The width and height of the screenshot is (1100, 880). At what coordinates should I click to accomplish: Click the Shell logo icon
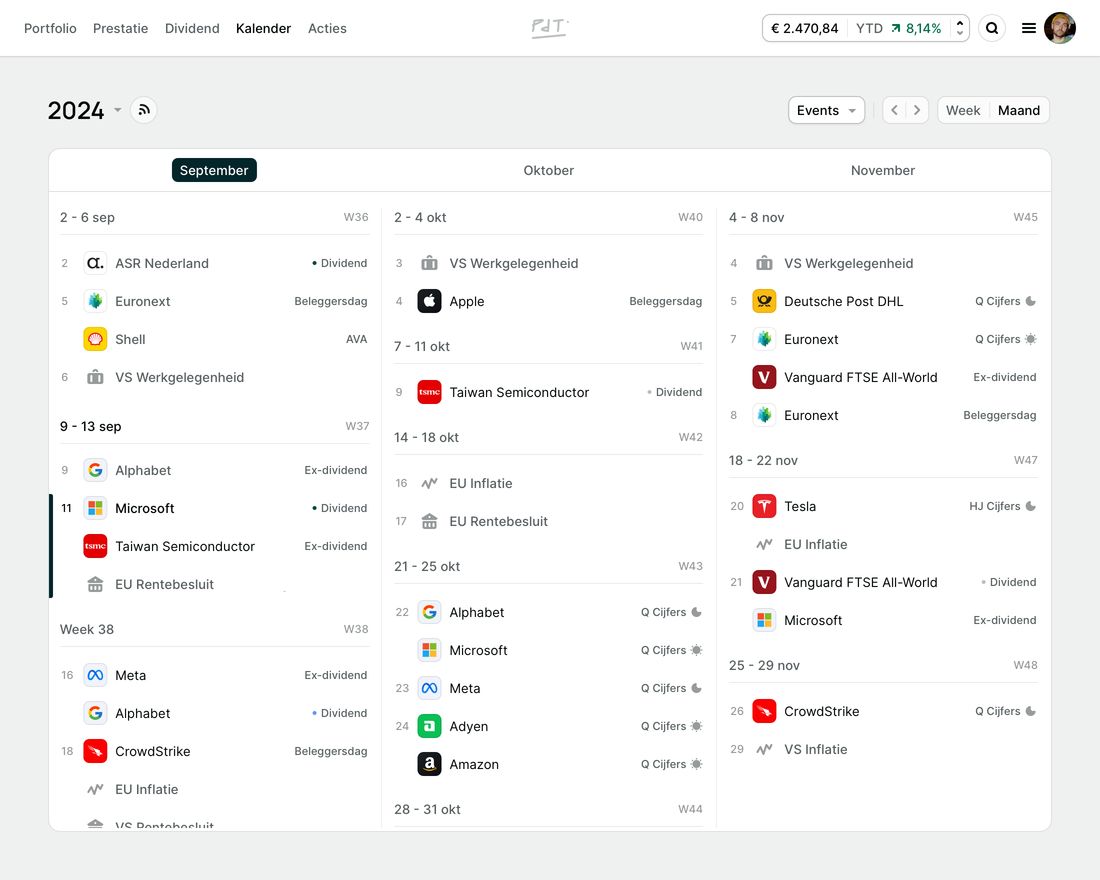[x=95, y=339]
